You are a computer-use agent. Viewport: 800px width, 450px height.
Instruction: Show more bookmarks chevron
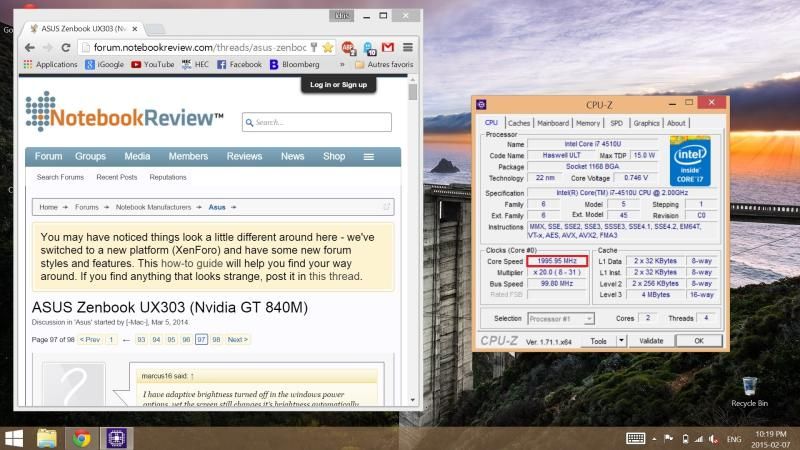coord(342,64)
